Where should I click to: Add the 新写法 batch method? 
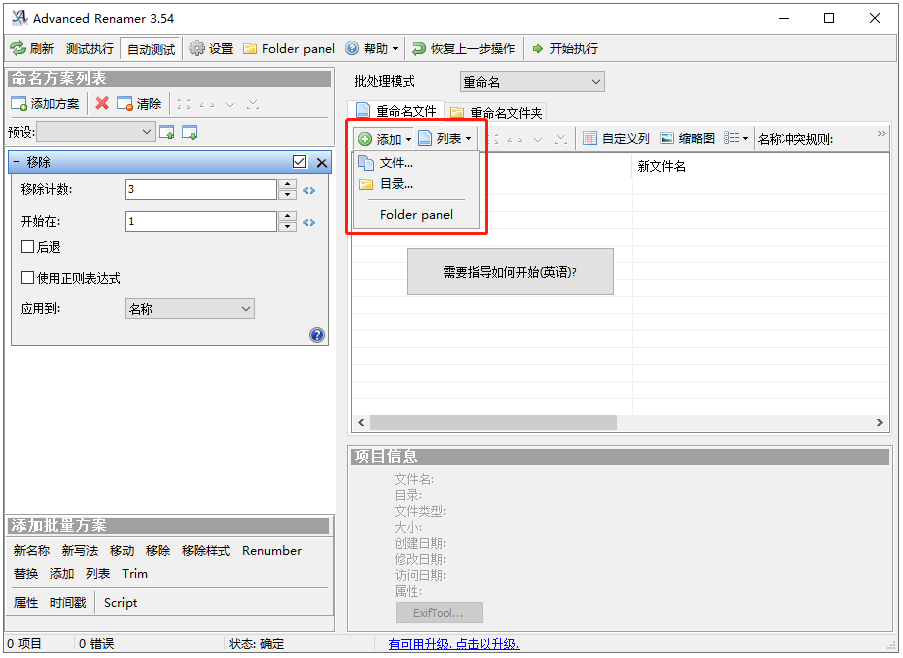tap(79, 551)
